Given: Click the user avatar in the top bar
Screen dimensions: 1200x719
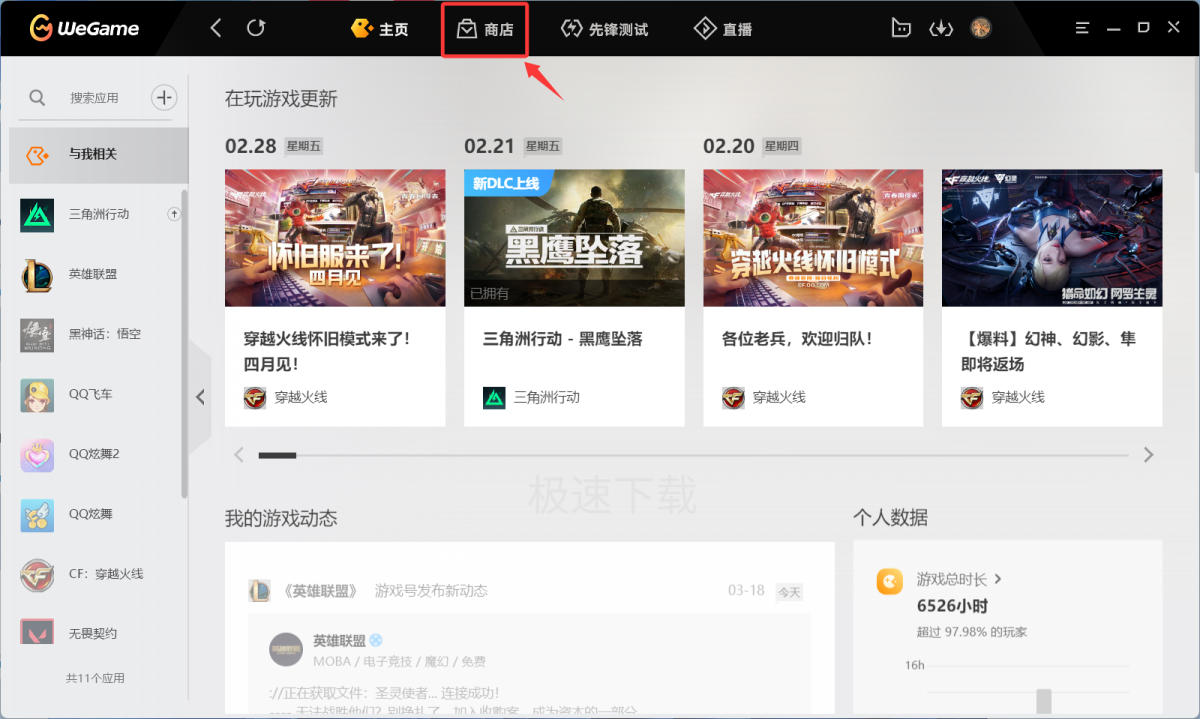Looking at the screenshot, I should pyautogui.click(x=980, y=28).
